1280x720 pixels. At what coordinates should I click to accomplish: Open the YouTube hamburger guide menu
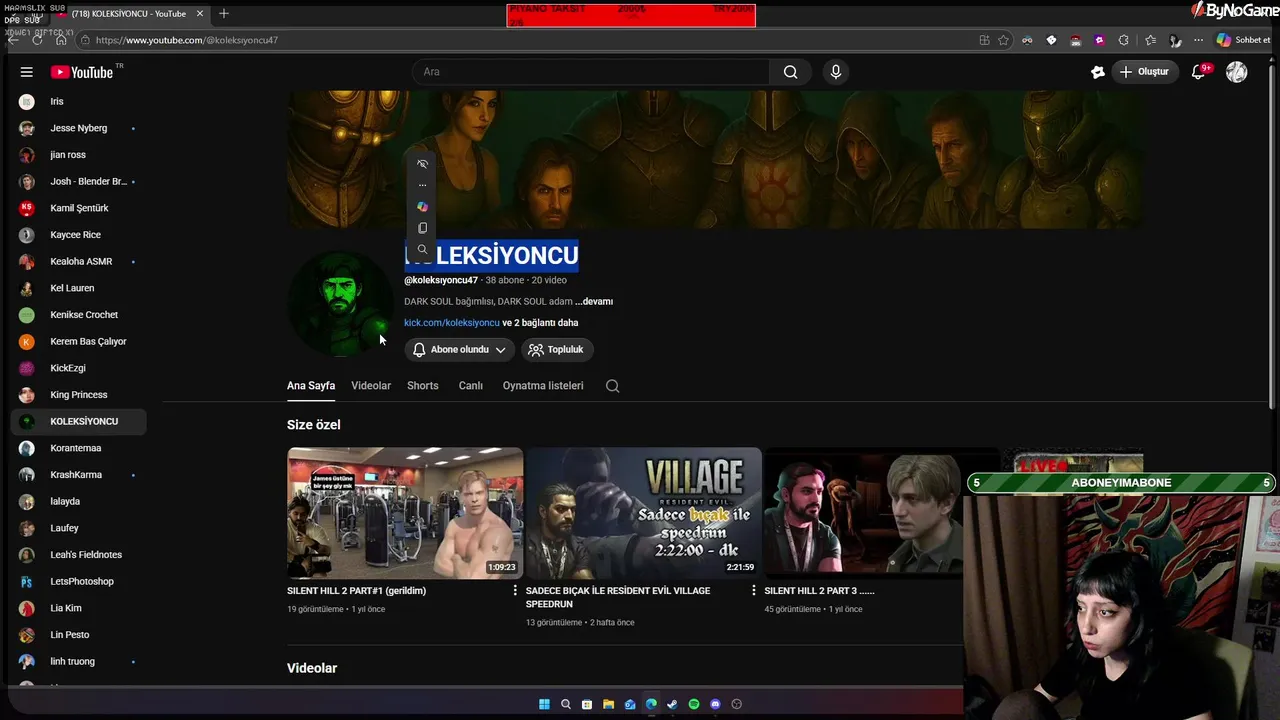(27, 72)
